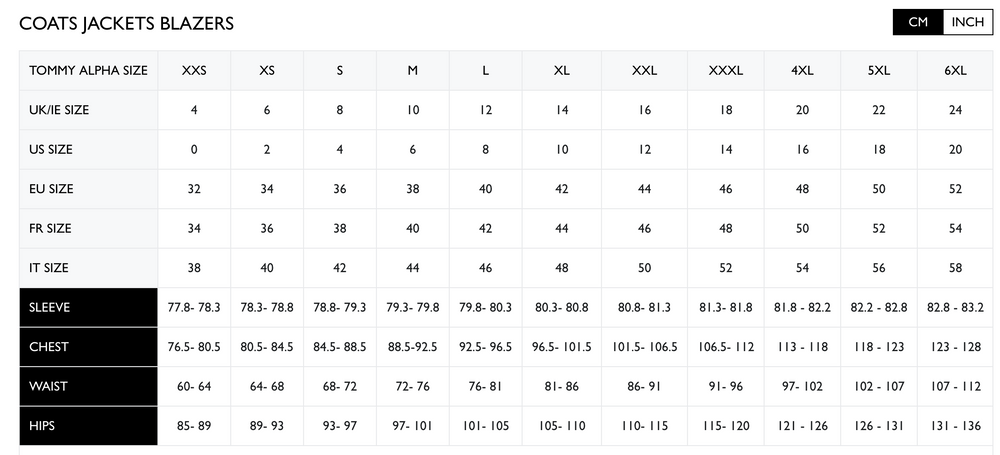This screenshot has height=455, width=1000.
Task: Select the 6XL size column header
Action: pyautogui.click(x=955, y=71)
